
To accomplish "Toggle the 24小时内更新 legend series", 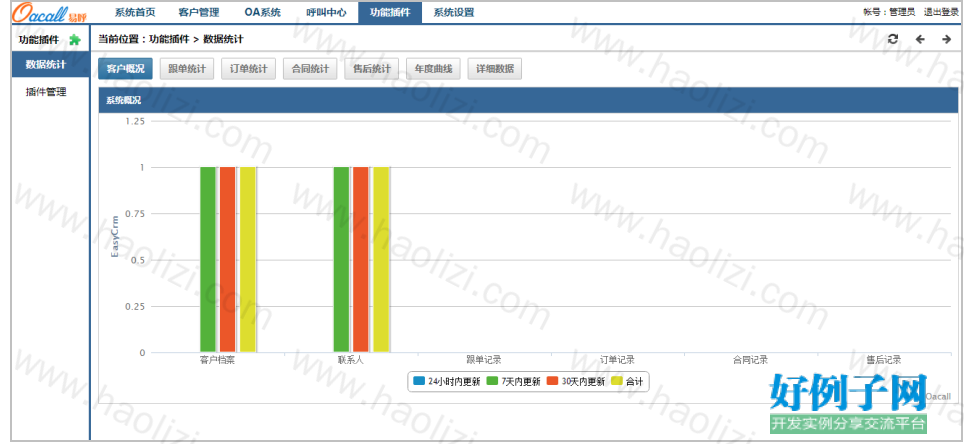I will pos(446,381).
